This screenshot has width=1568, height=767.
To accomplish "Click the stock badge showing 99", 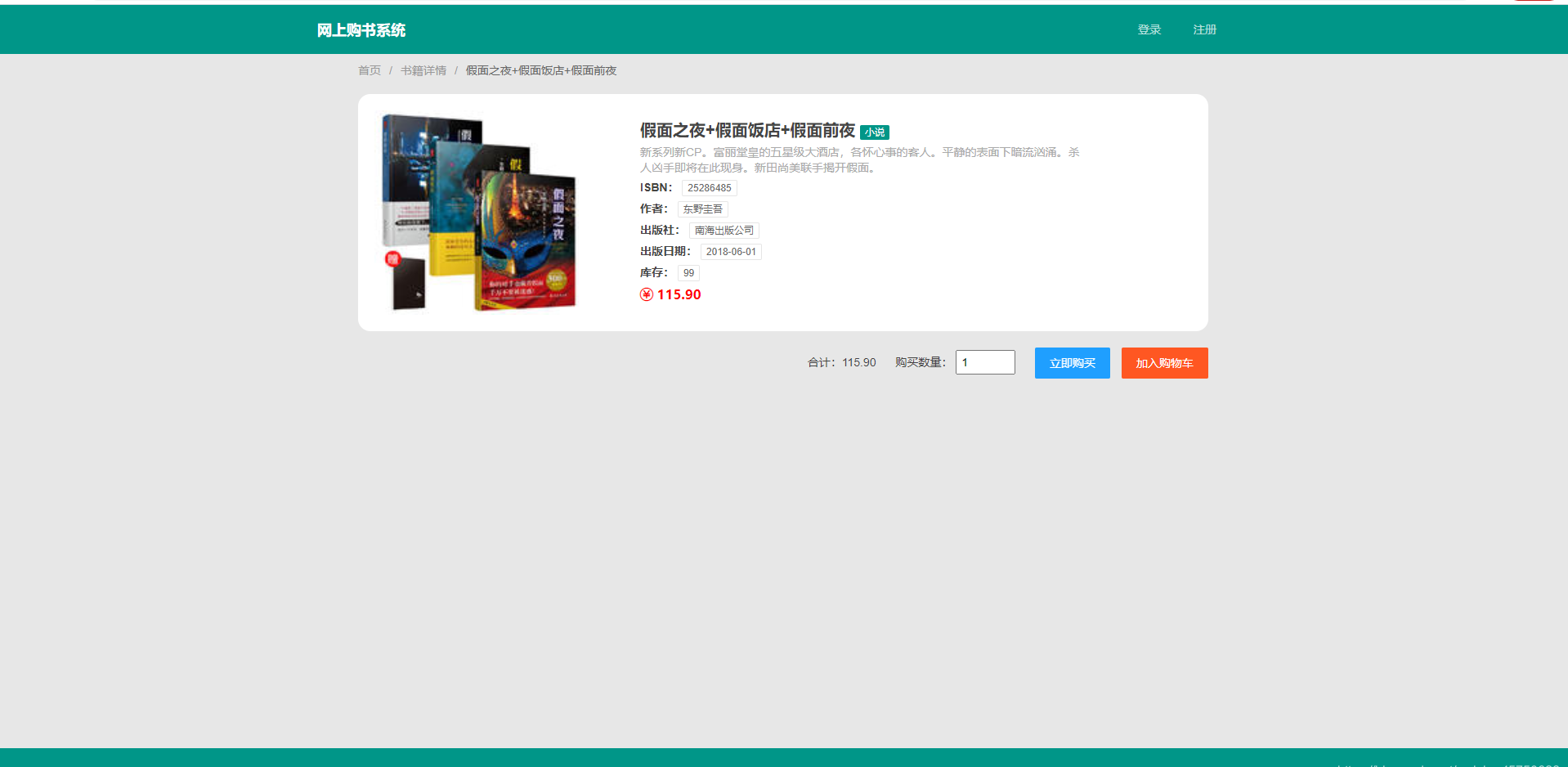I will click(x=688, y=272).
